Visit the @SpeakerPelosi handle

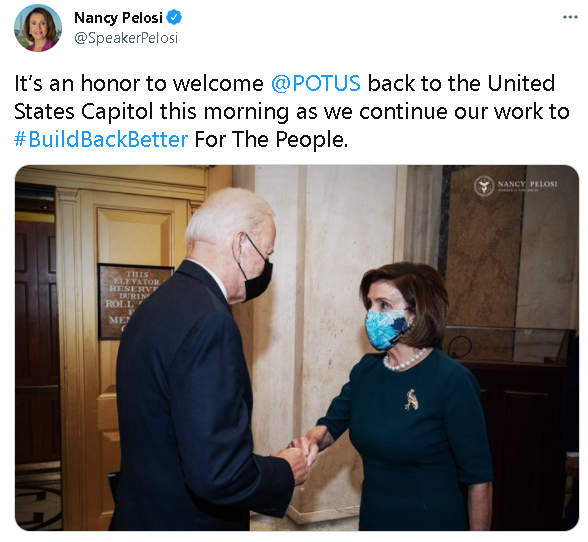pyautogui.click(x=126, y=38)
